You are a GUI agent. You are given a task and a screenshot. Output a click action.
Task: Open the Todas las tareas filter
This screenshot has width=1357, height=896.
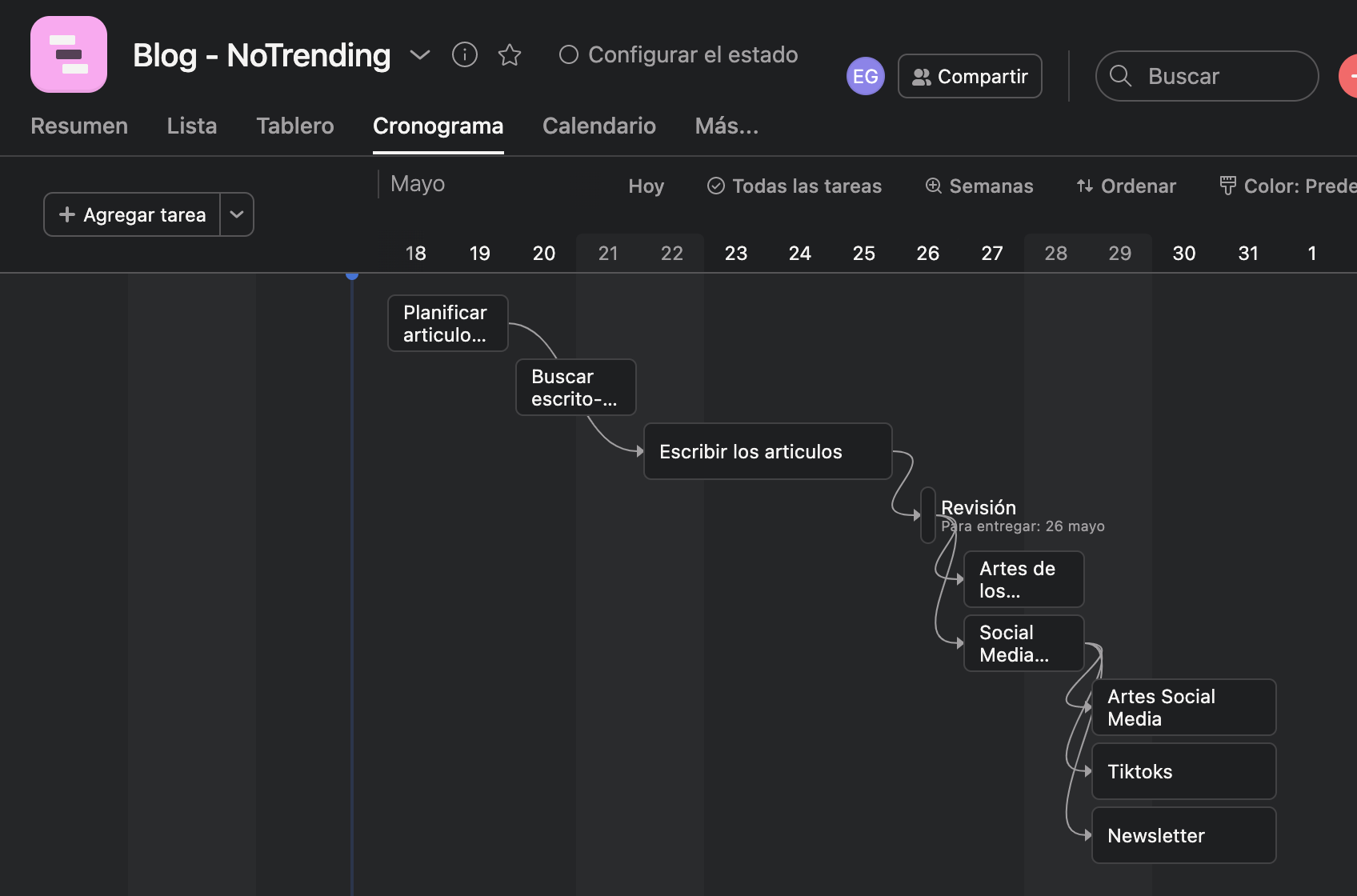click(x=795, y=186)
